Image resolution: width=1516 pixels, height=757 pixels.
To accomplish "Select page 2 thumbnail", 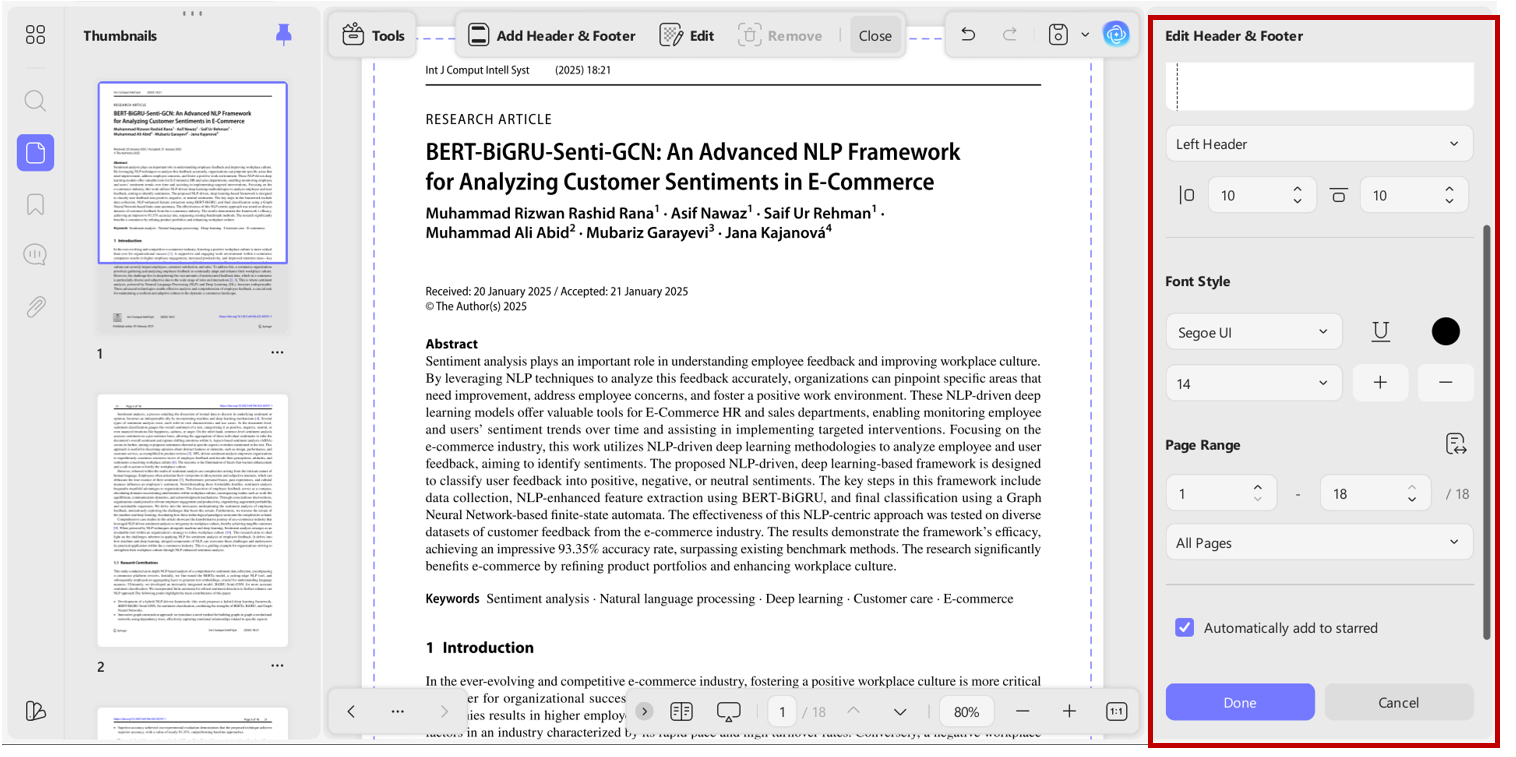I will click(193, 520).
